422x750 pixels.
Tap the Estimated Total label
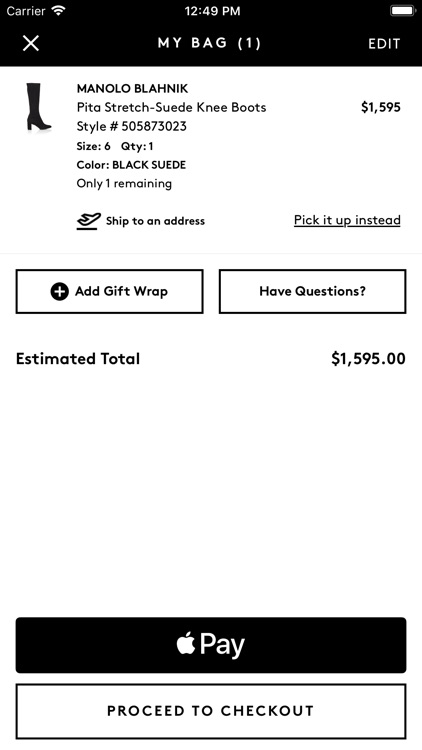(x=78, y=359)
